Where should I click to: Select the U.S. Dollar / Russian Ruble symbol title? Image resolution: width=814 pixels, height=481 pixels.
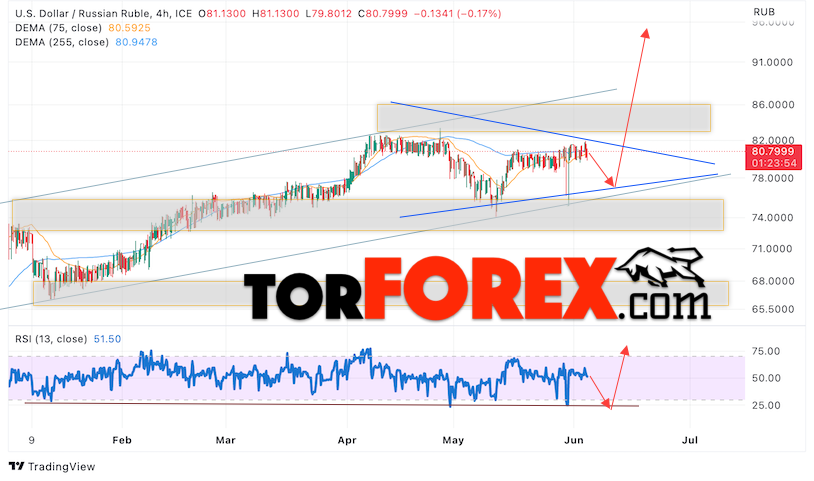point(82,13)
